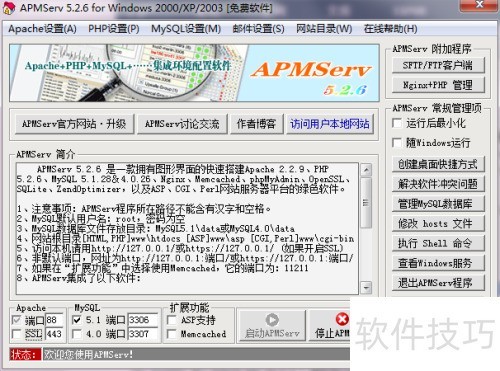The height and width of the screenshot is (371, 500).
Task: Click the line '8、APMServ集成了以下软件:'
Action: point(79,278)
